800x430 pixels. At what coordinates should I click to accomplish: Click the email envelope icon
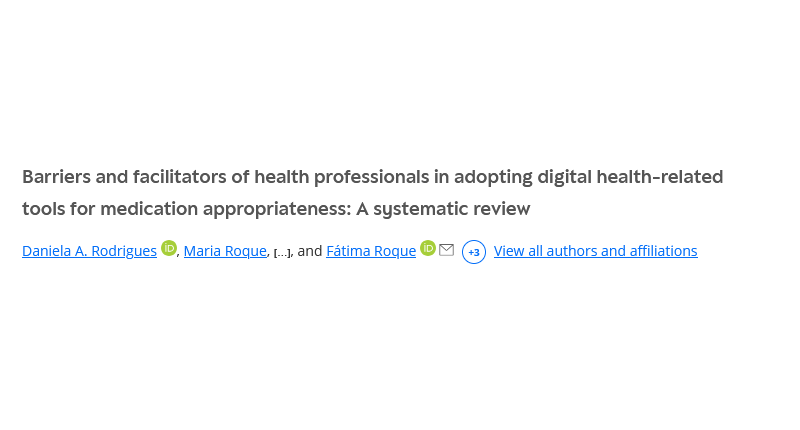click(446, 250)
